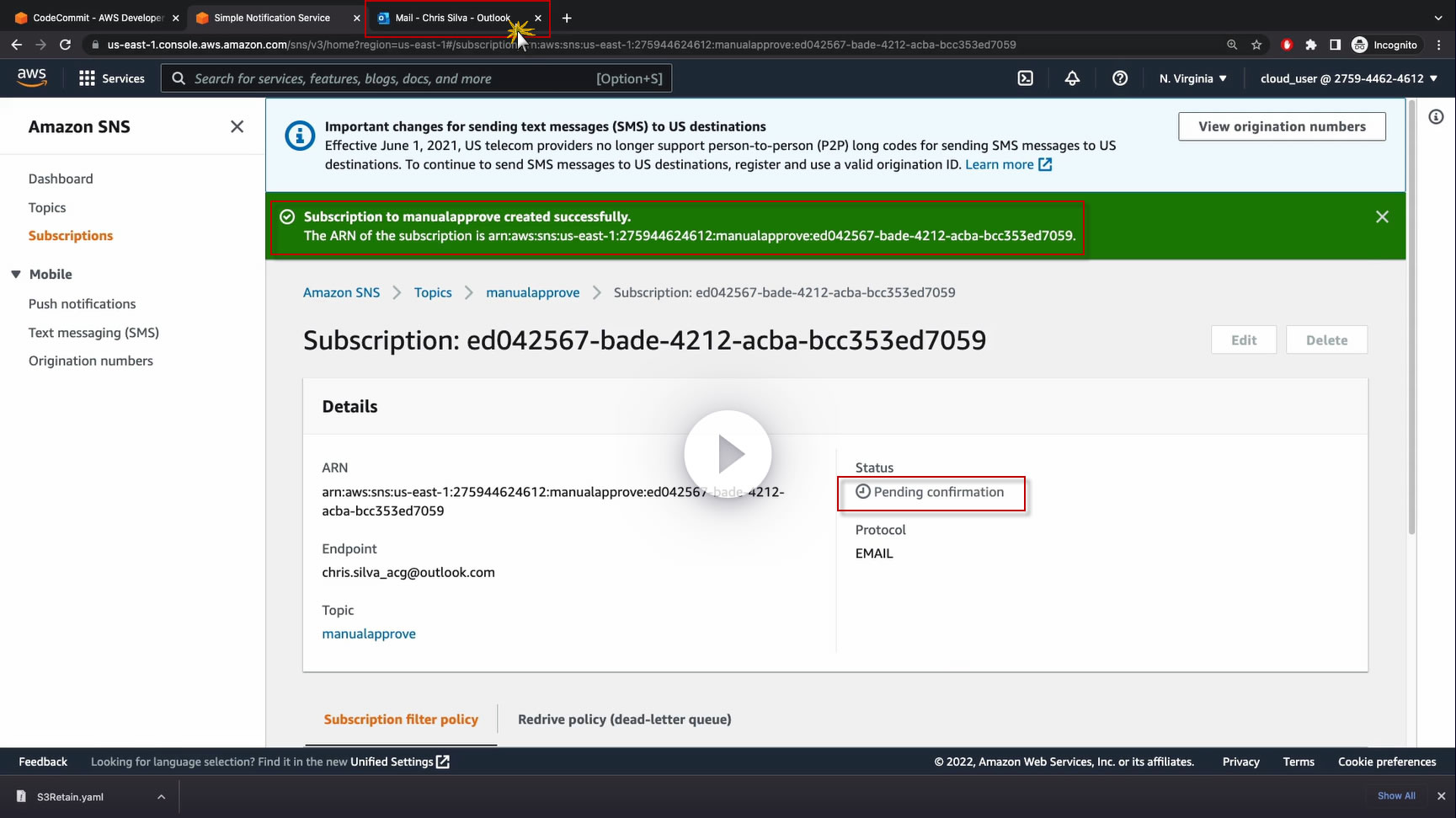The height and width of the screenshot is (818, 1456).
Task: Follow the Learn more link
Action: 1008,164
